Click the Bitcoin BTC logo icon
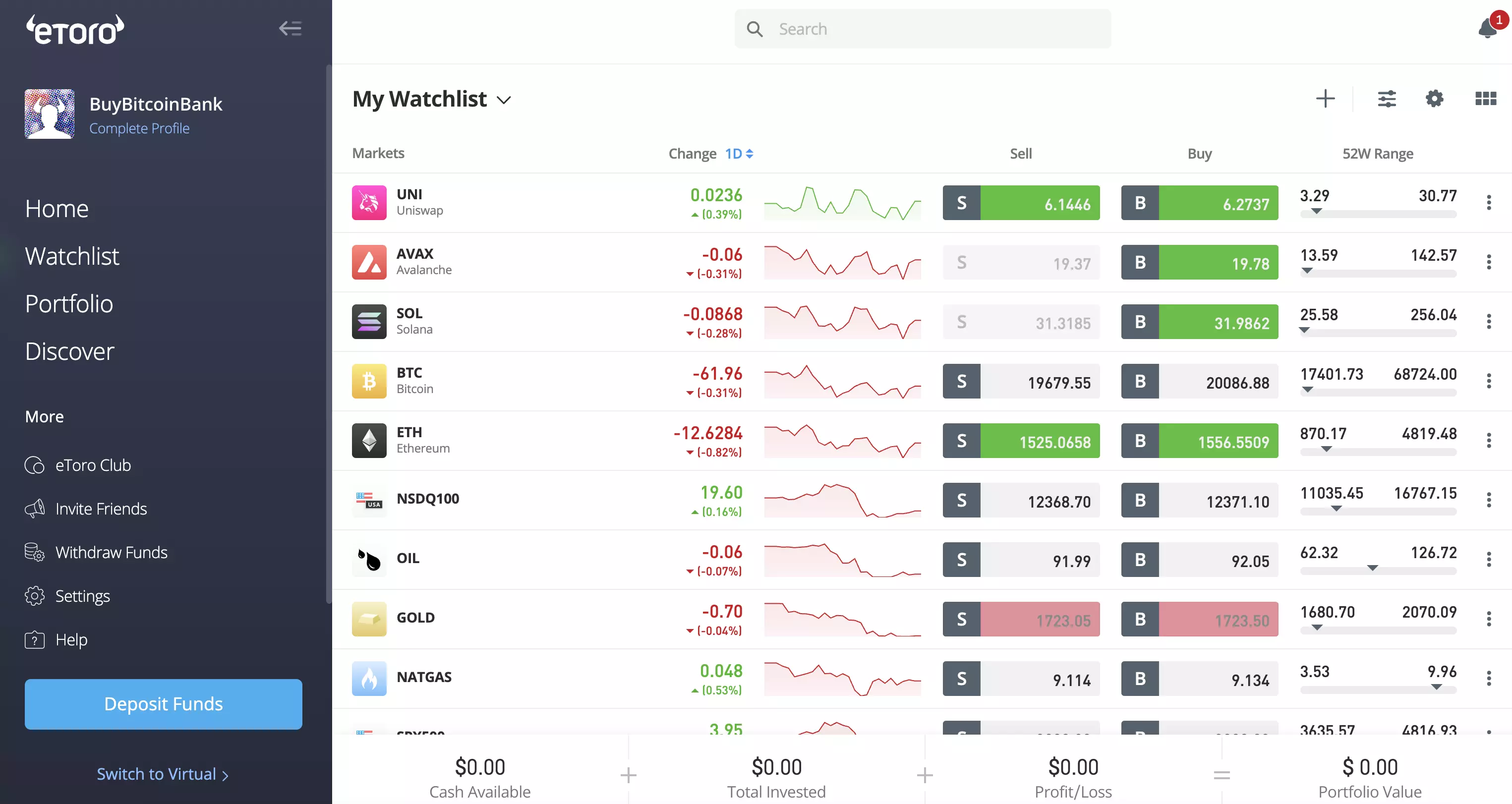This screenshot has width=1512, height=804. pos(369,381)
